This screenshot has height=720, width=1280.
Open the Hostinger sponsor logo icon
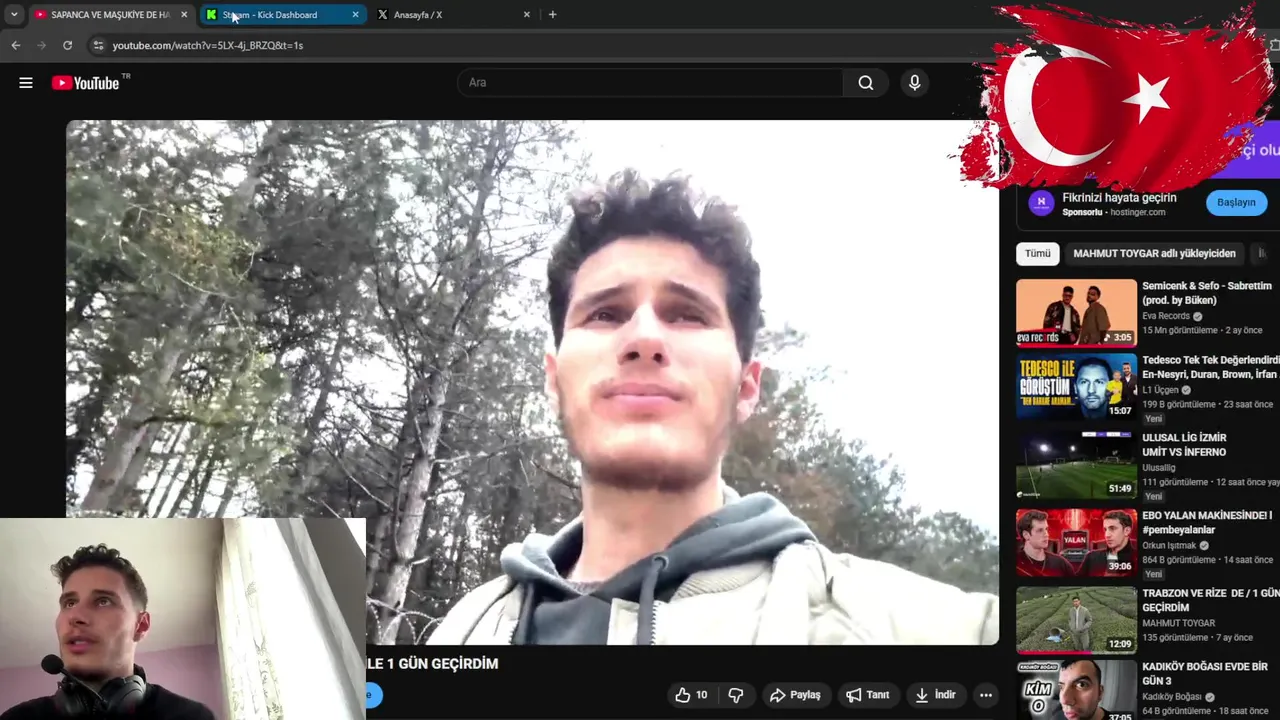(x=1041, y=203)
